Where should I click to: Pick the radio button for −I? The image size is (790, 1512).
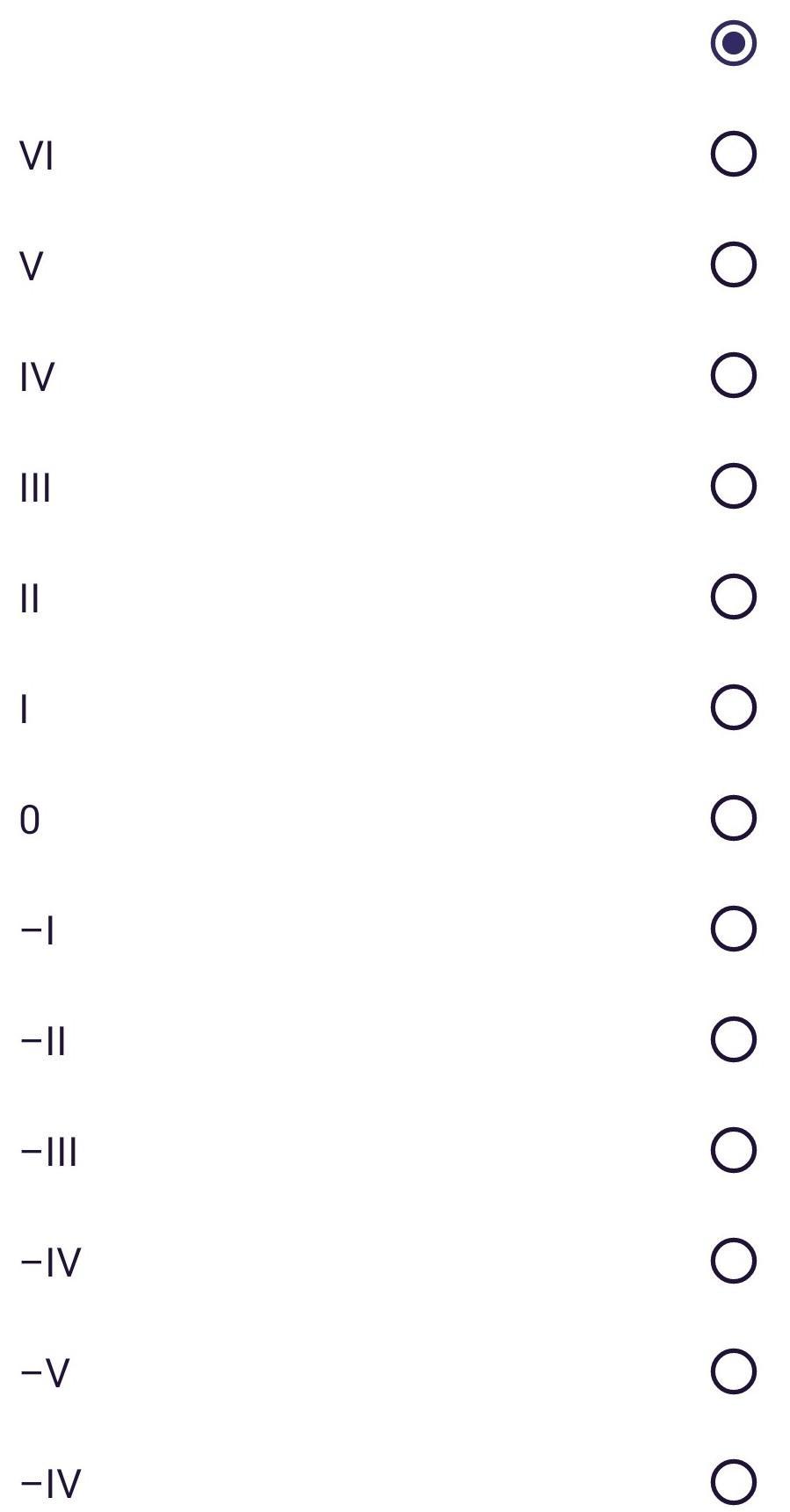click(733, 930)
